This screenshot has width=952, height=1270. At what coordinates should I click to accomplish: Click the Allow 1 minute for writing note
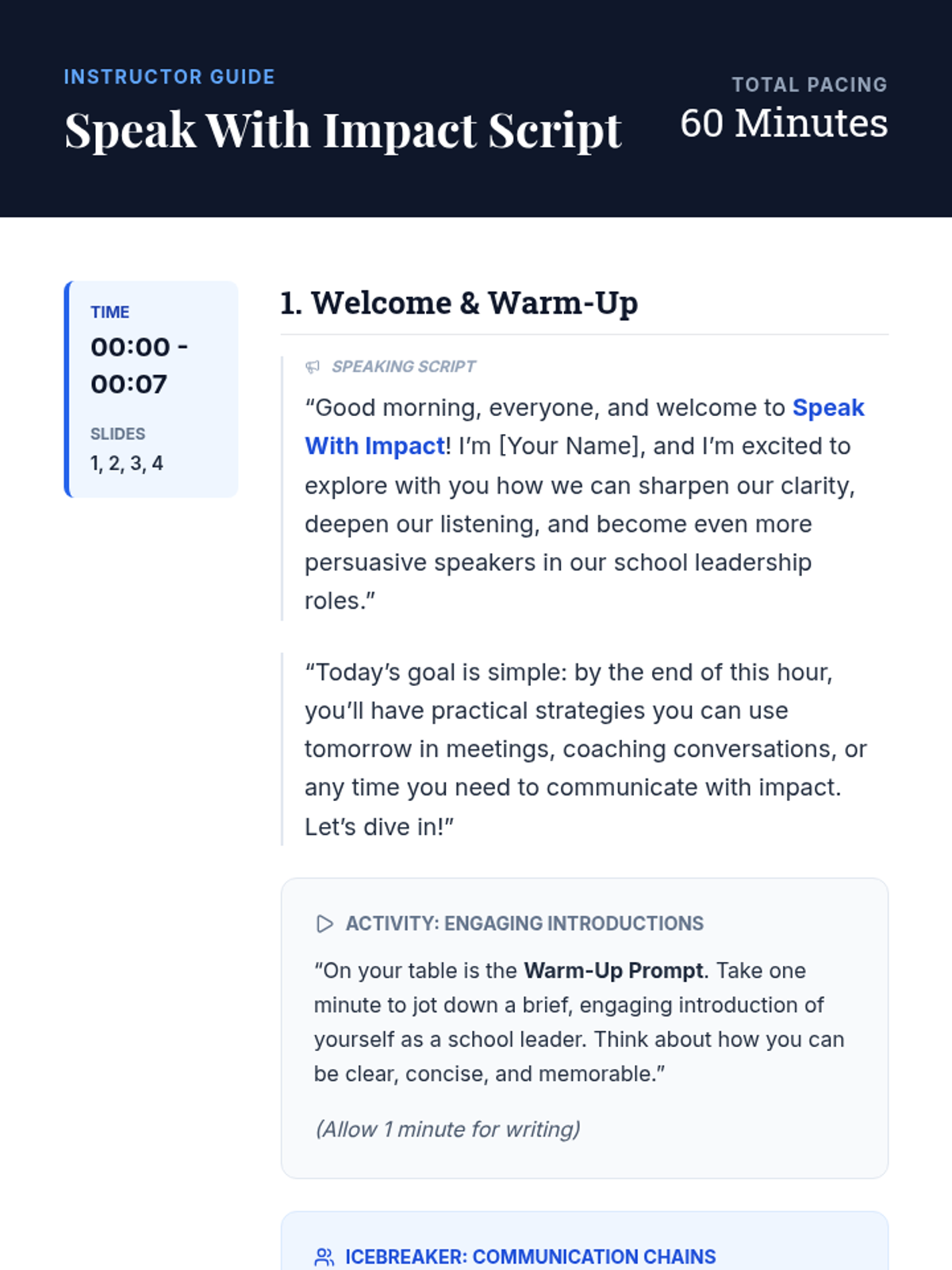coord(447,1130)
